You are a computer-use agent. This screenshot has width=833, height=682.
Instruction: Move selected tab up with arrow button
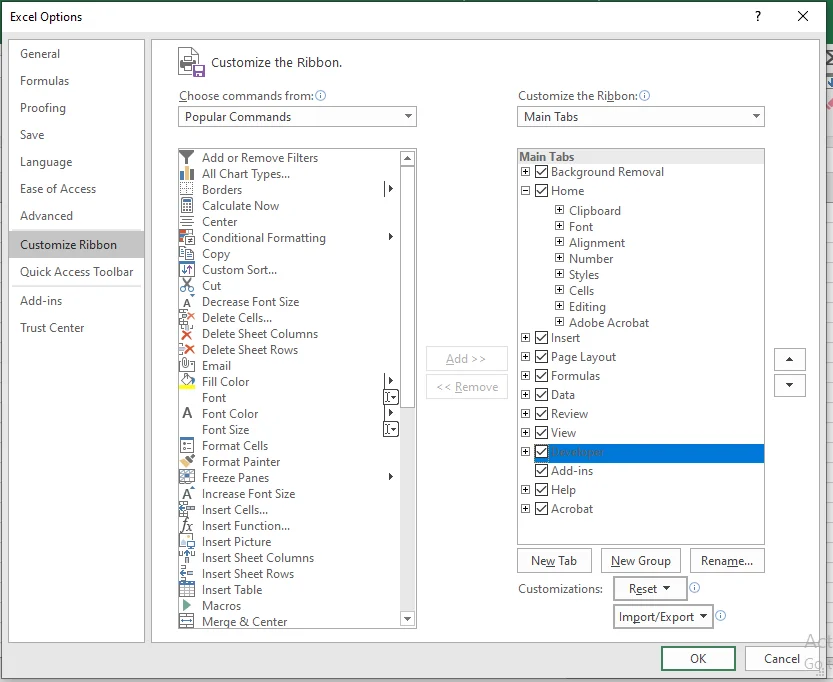(x=789, y=360)
